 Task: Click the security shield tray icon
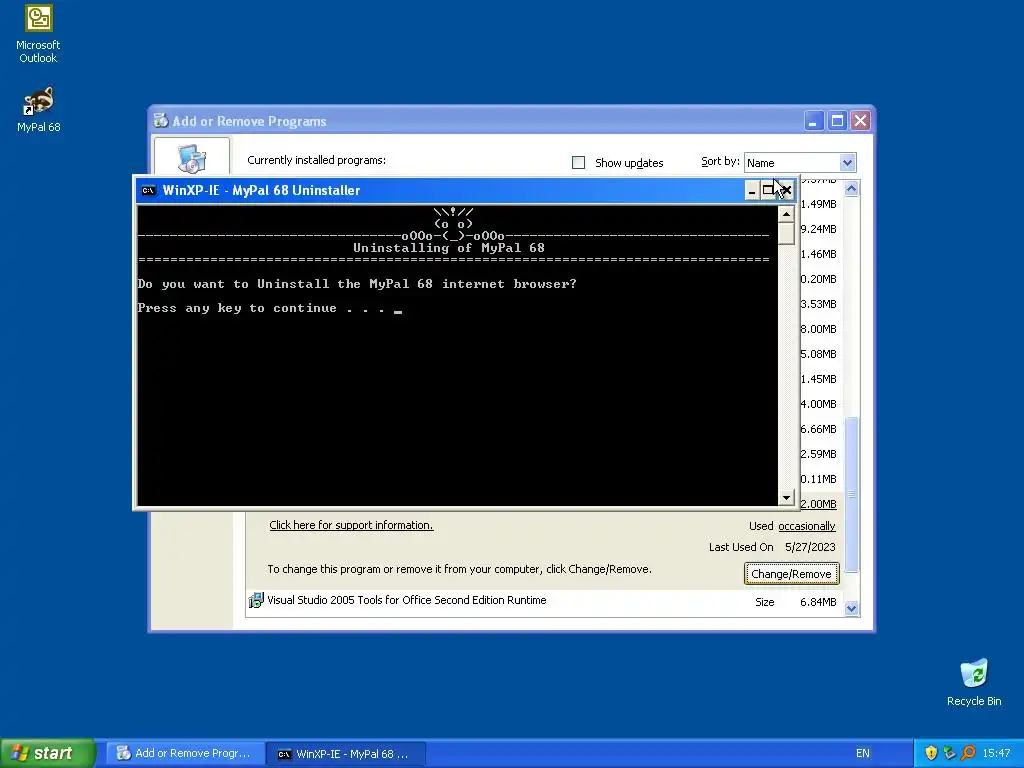(x=931, y=753)
